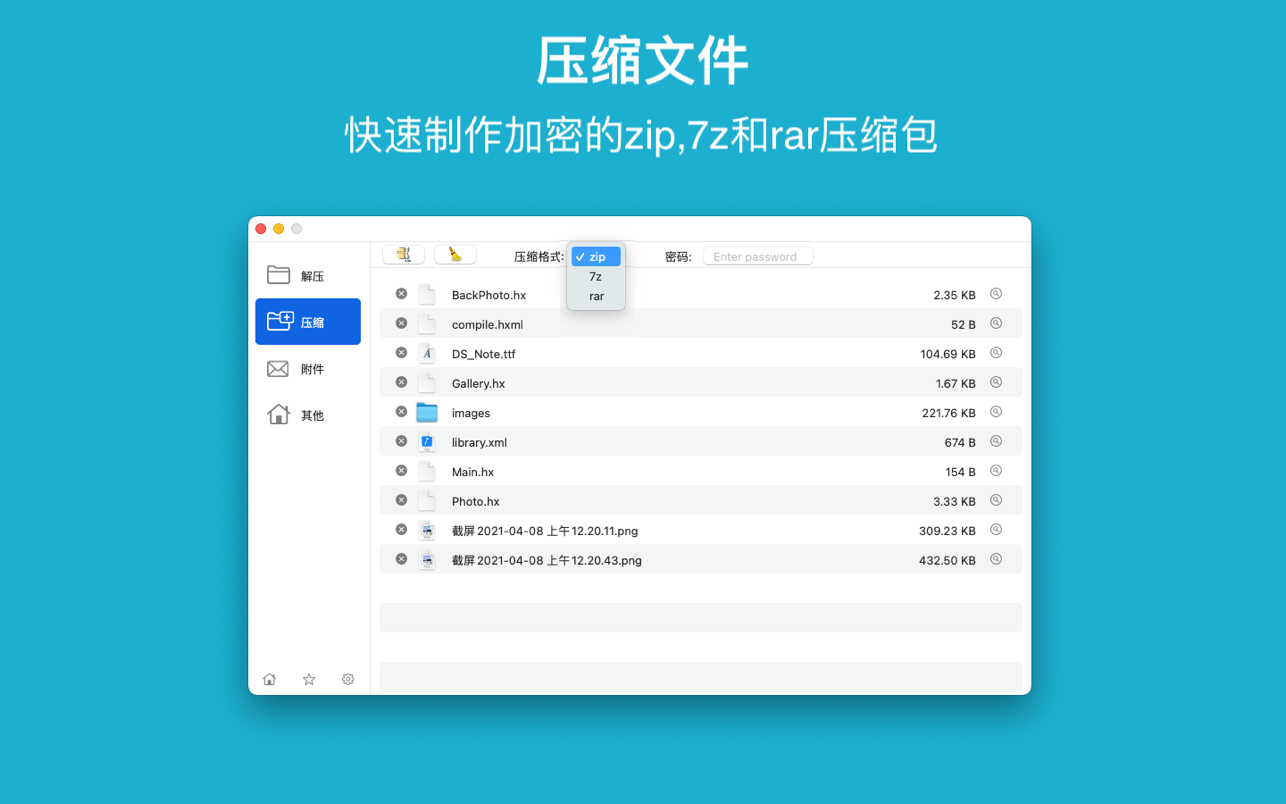Remove Gallery.hx from the list
The width and height of the screenshot is (1286, 804).
point(401,382)
